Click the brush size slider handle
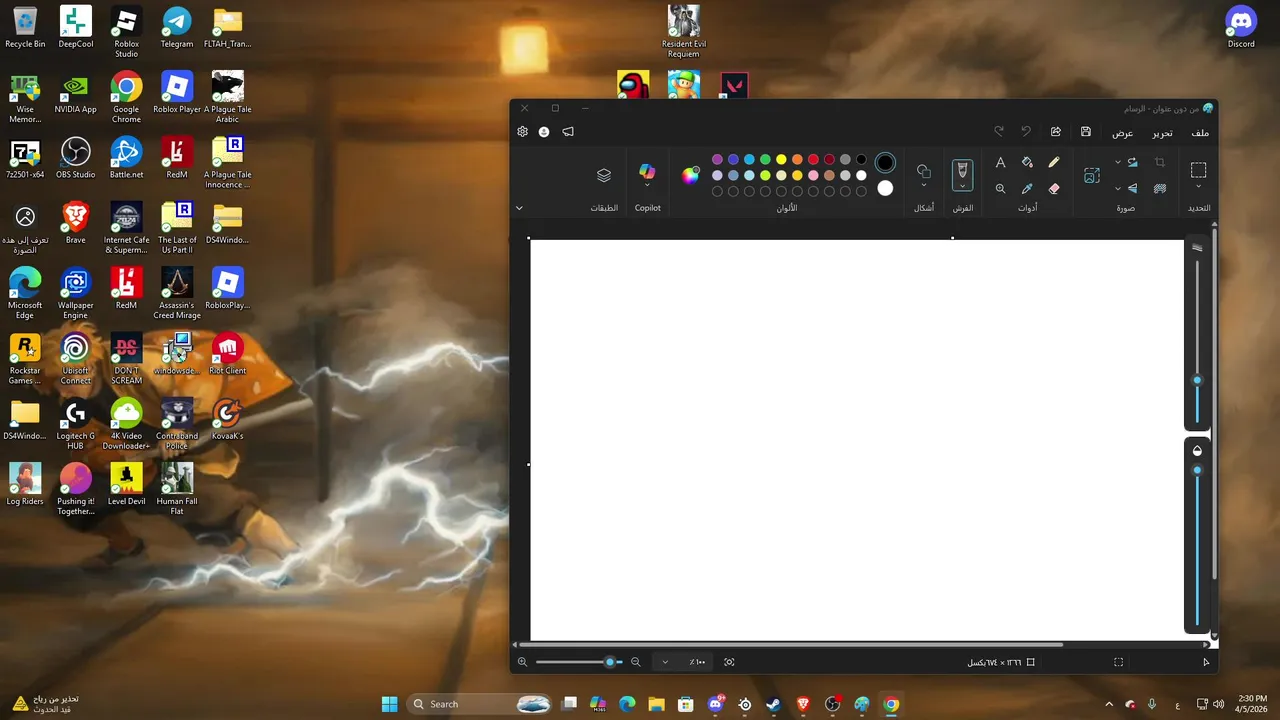Viewport: 1280px width, 720px height. pyautogui.click(x=1197, y=380)
